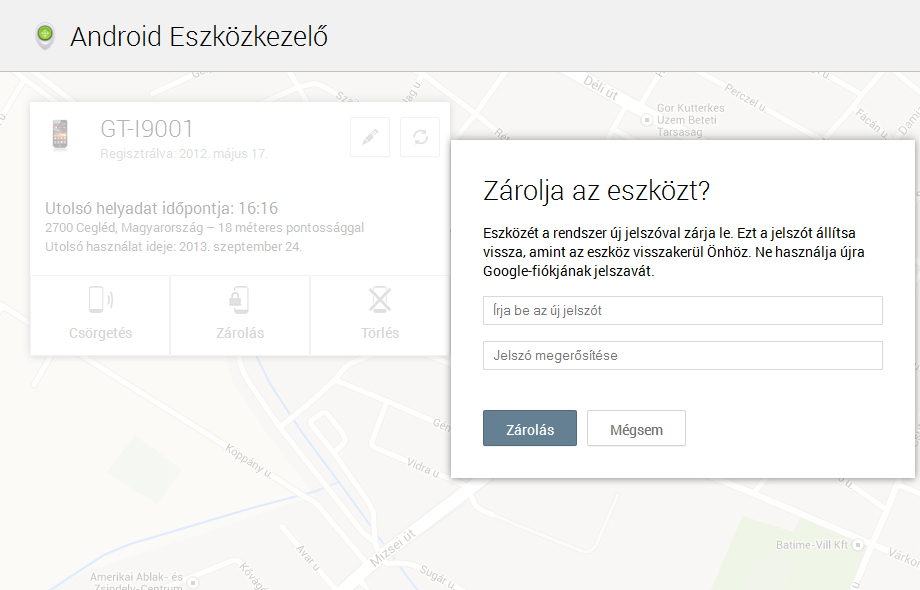Click the 'Perczel u.' street label on map
The image size is (920, 590).
745,97
